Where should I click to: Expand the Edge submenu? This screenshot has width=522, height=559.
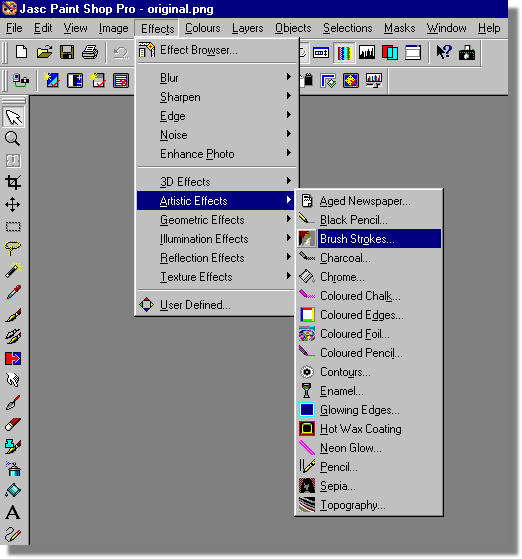pos(217,116)
